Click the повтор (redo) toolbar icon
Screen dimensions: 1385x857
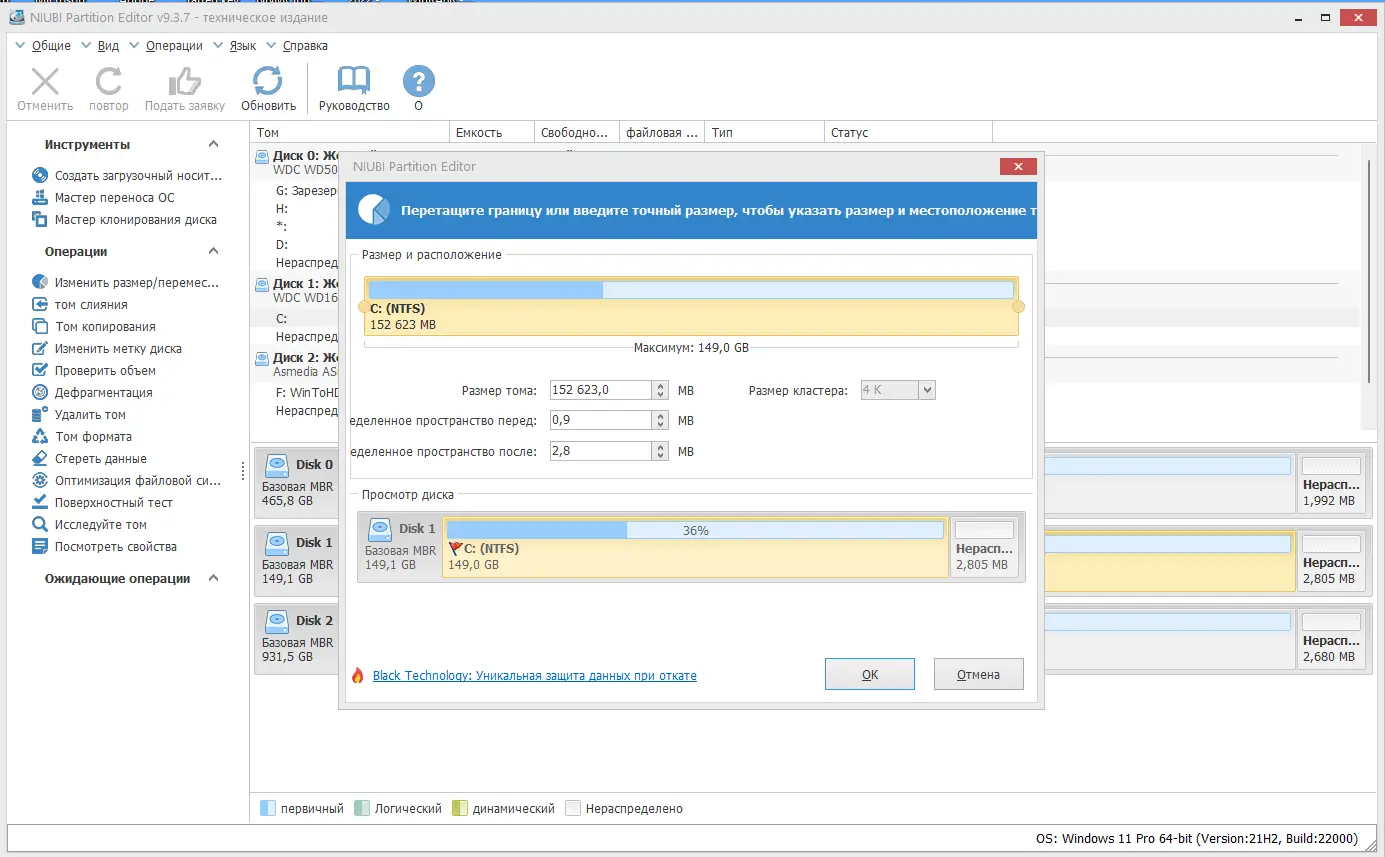point(108,82)
